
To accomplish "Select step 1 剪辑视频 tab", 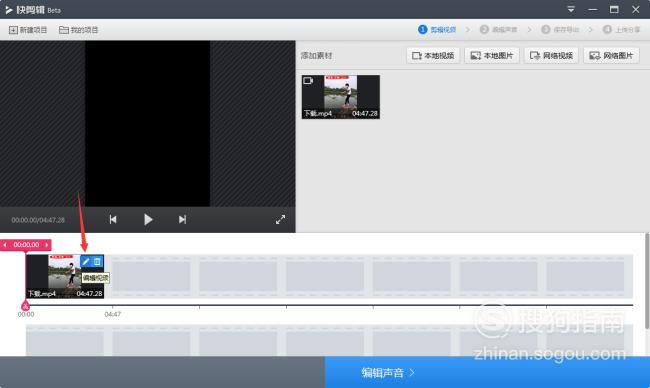I will coord(437,29).
